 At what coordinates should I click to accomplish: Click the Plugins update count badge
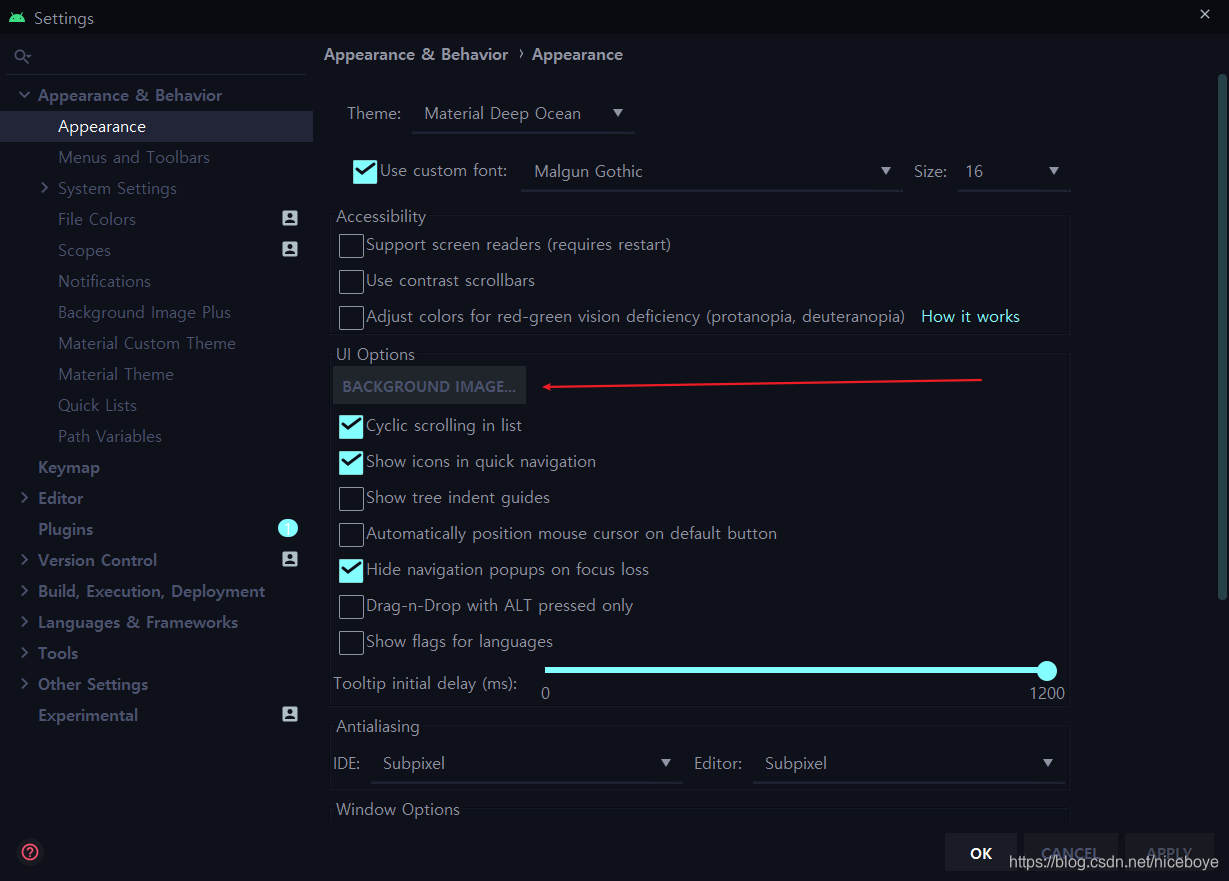(288, 528)
